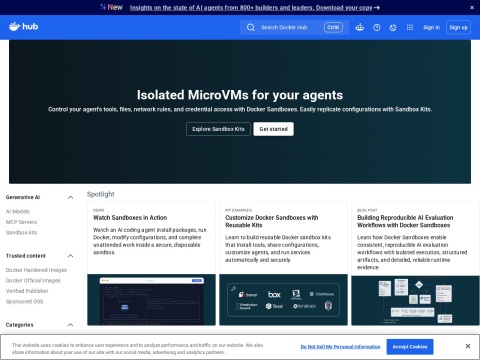Collapse the Trusted content section
The width and height of the screenshot is (480, 360).
[70, 256]
